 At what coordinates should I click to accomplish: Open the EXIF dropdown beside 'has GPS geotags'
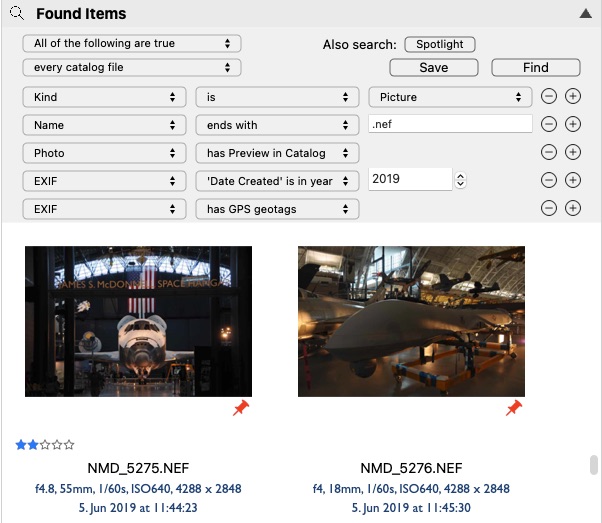pyautogui.click(x=104, y=209)
